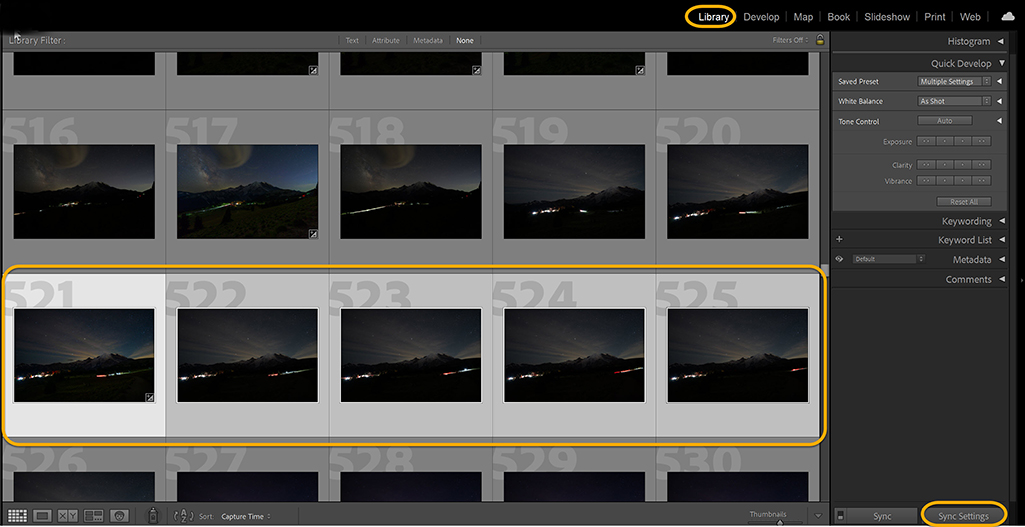Select photo thumbnail 525
Screen dimensions: 1025x527
click(x=737, y=355)
